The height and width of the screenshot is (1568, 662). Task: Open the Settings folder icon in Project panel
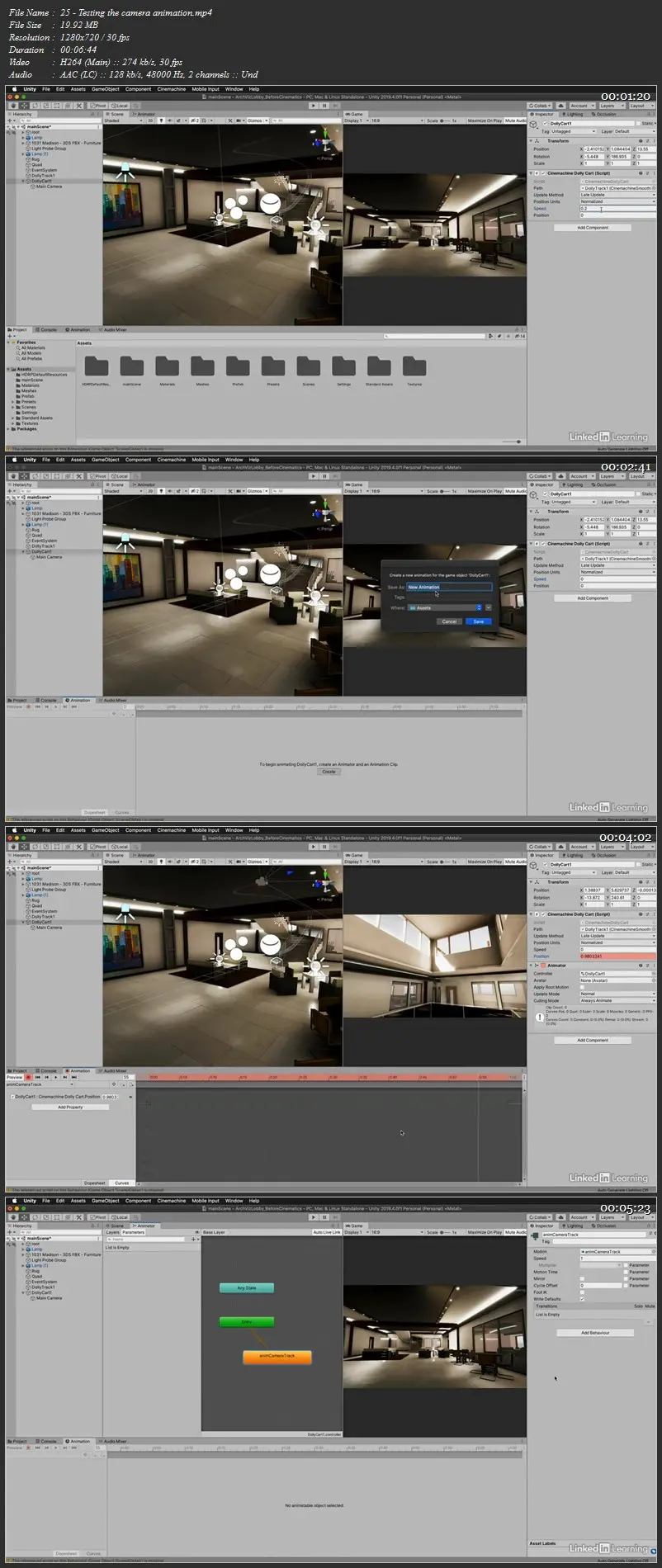(344, 366)
